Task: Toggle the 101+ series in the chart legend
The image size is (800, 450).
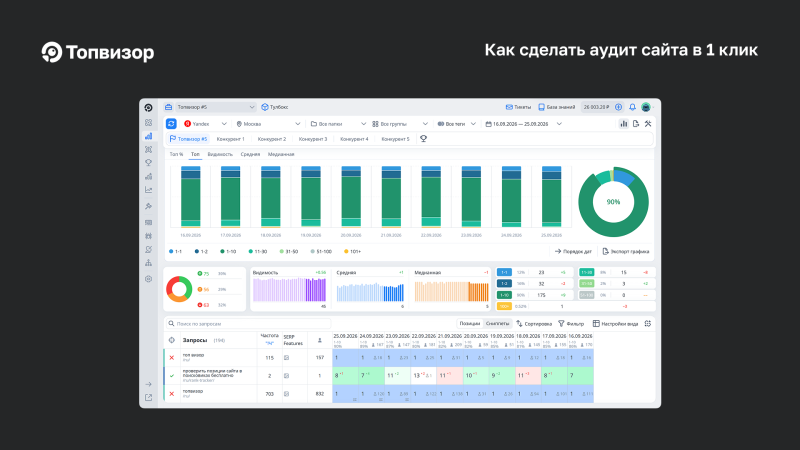Action: point(353,252)
